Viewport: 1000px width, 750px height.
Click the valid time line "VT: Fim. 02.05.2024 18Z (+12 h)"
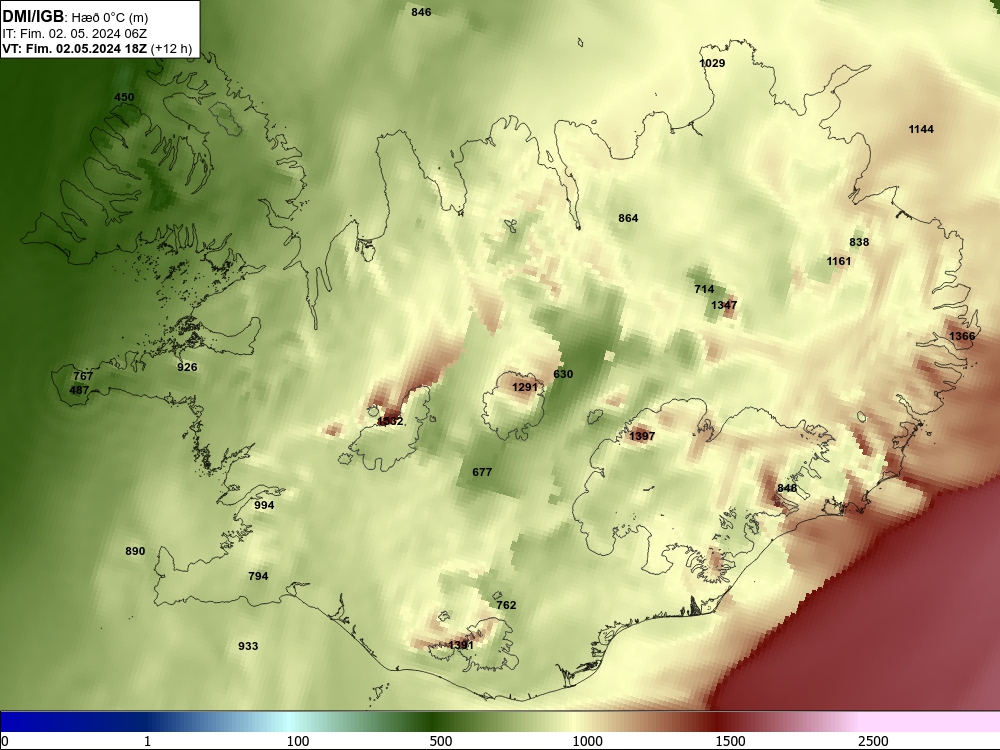97,49
